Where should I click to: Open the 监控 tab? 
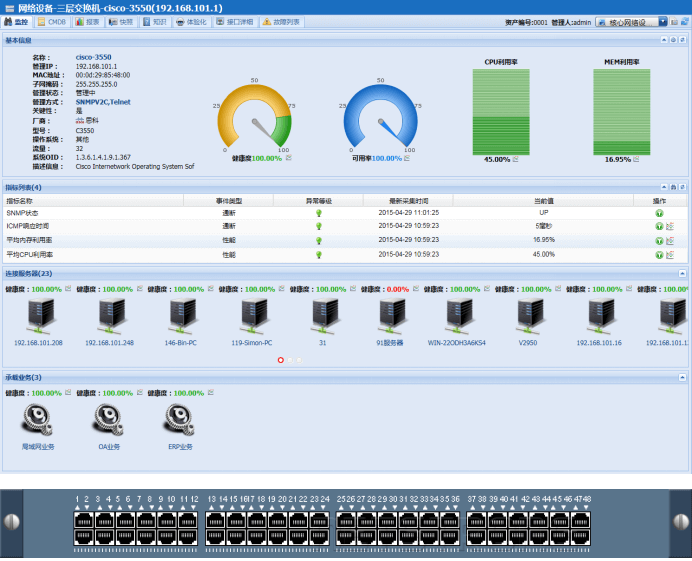[16, 22]
